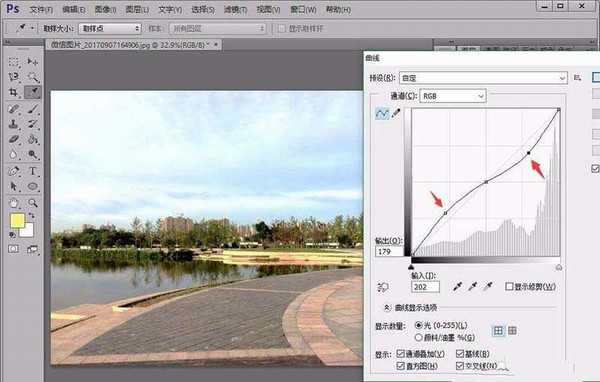Choose edit-points curve mode in Curves
Viewport: 600px width, 382px height.
click(x=382, y=113)
